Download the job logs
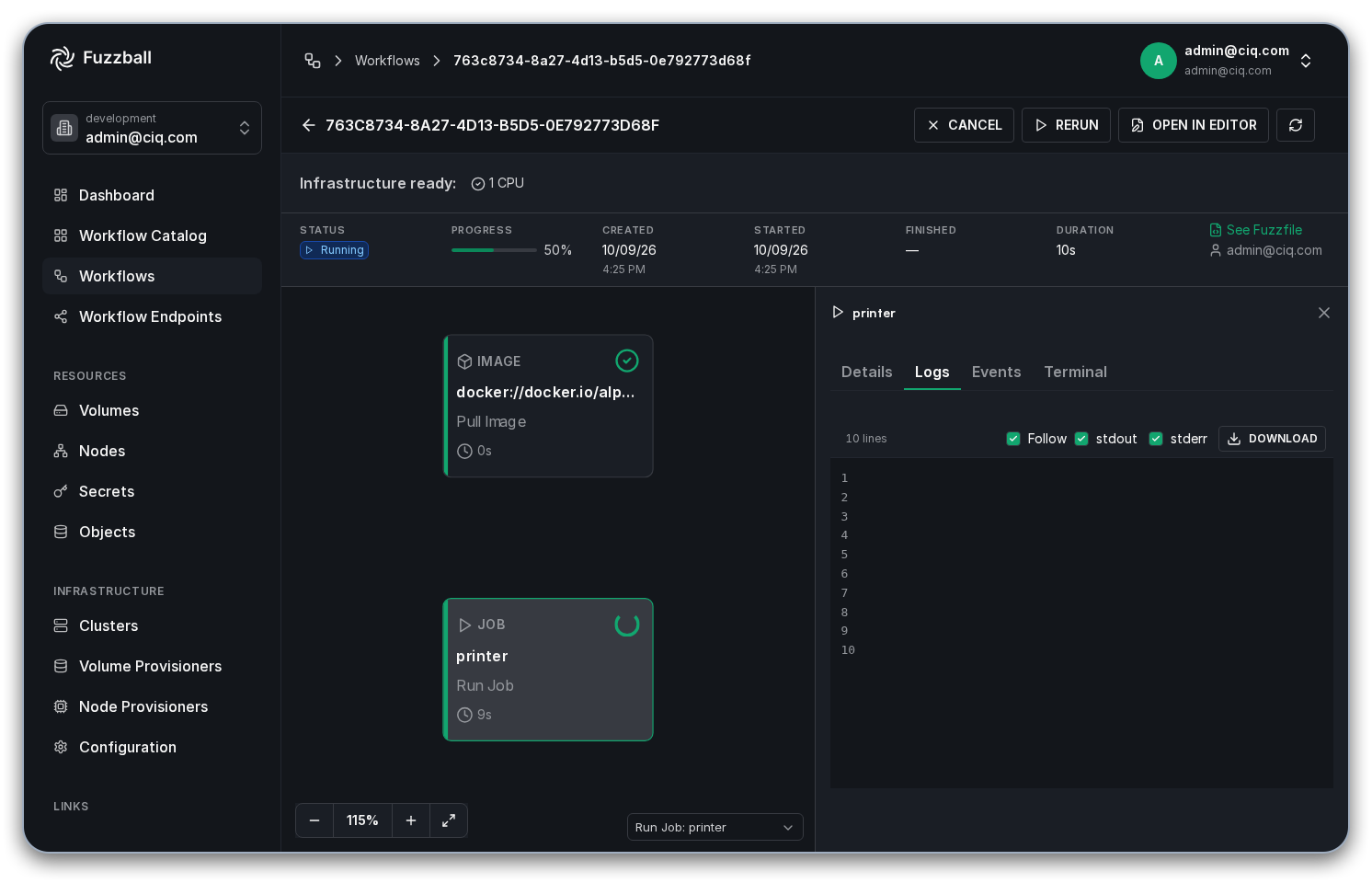 1272,439
